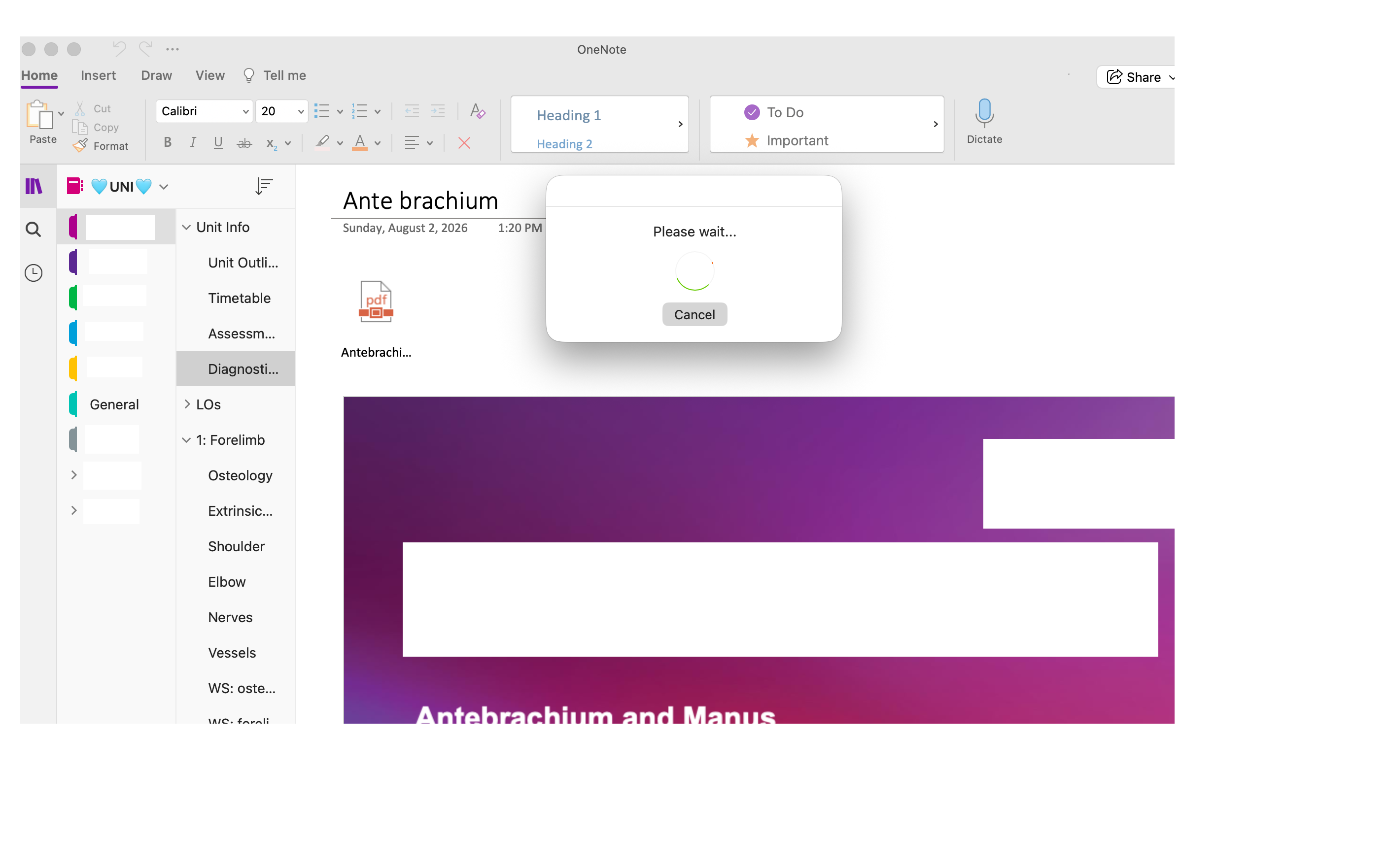Click the pink notebook icon
The height and width of the screenshot is (868, 1388).
click(75, 186)
